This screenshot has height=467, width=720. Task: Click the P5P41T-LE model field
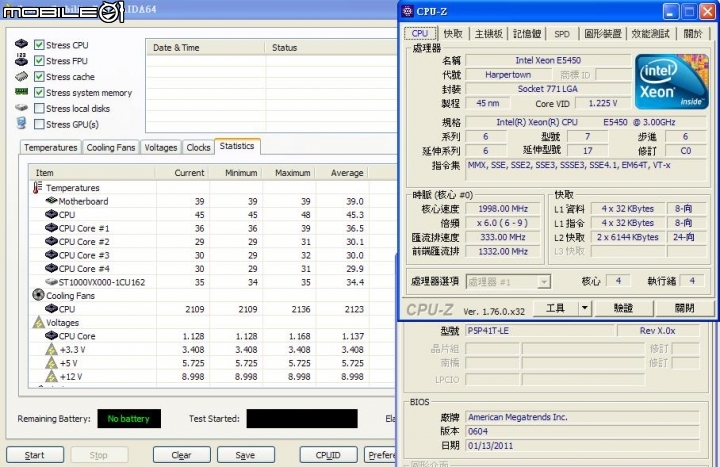point(540,331)
